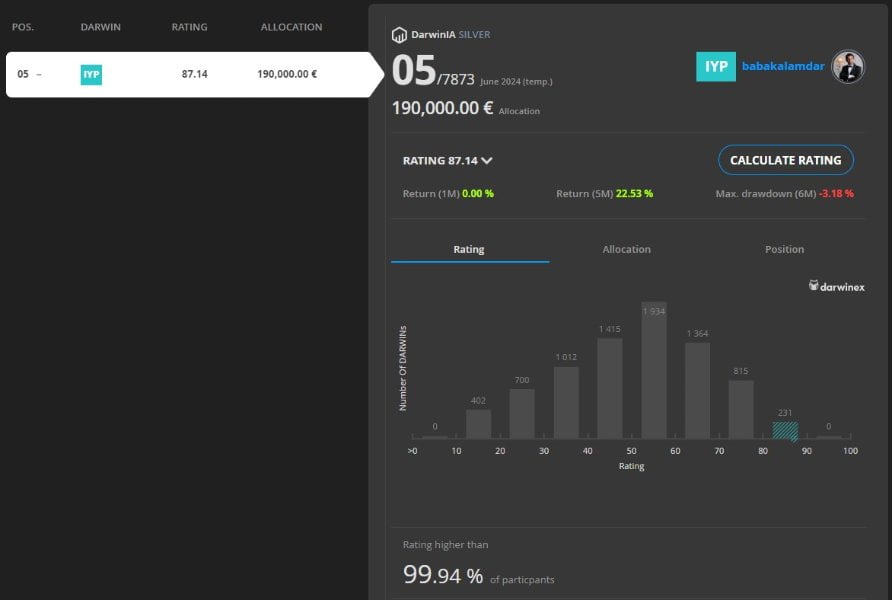Click the darwinex logo on the chart

point(837,286)
